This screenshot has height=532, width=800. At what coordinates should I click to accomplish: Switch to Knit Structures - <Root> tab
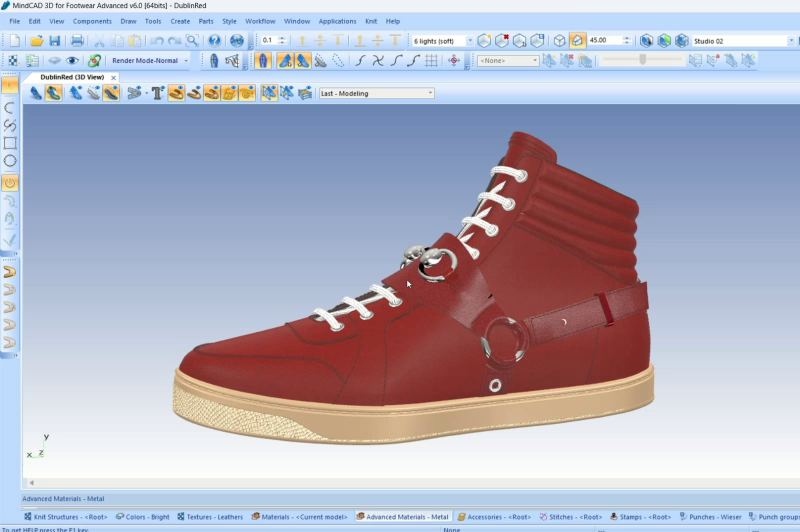[x=66, y=517]
